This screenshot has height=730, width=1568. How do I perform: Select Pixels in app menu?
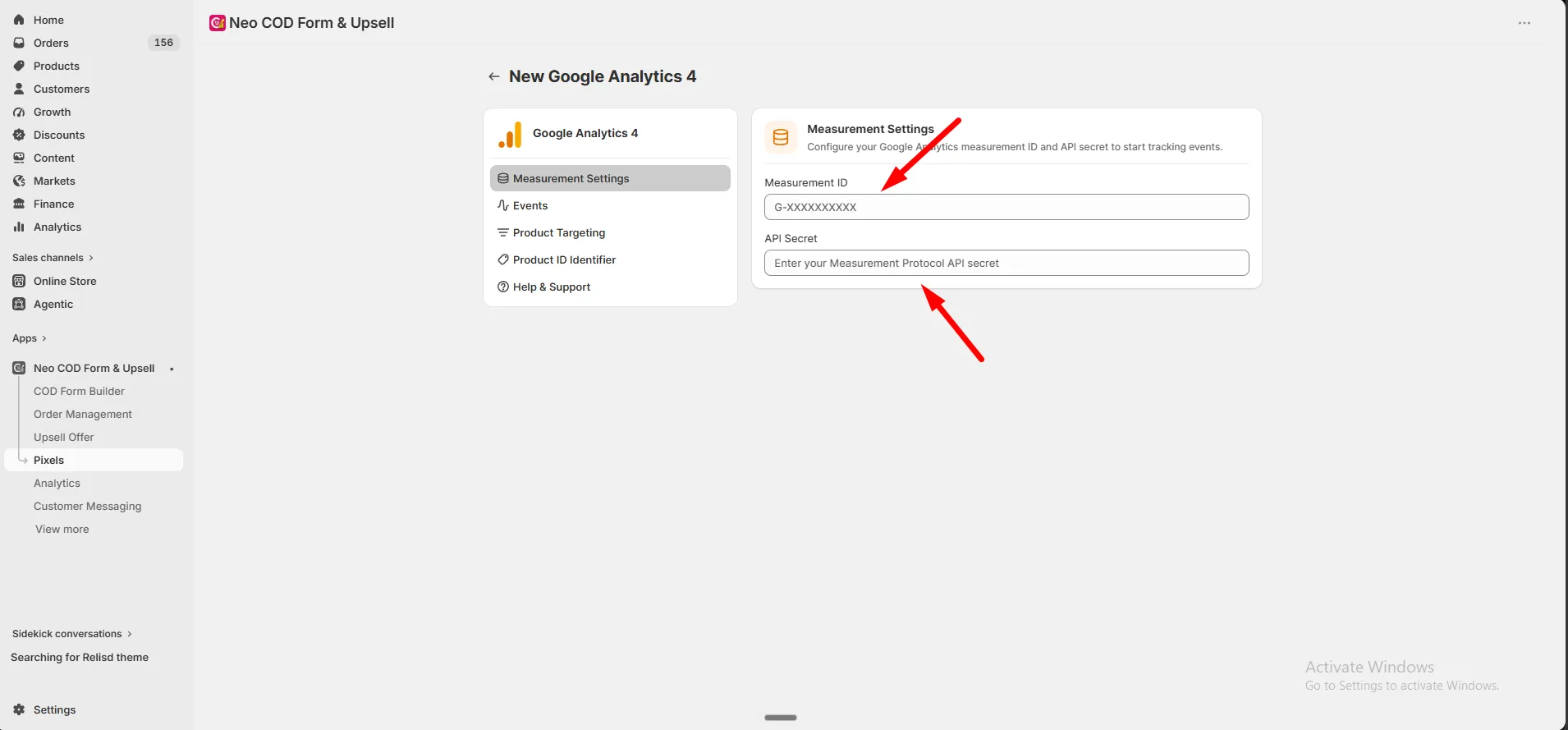94,460
